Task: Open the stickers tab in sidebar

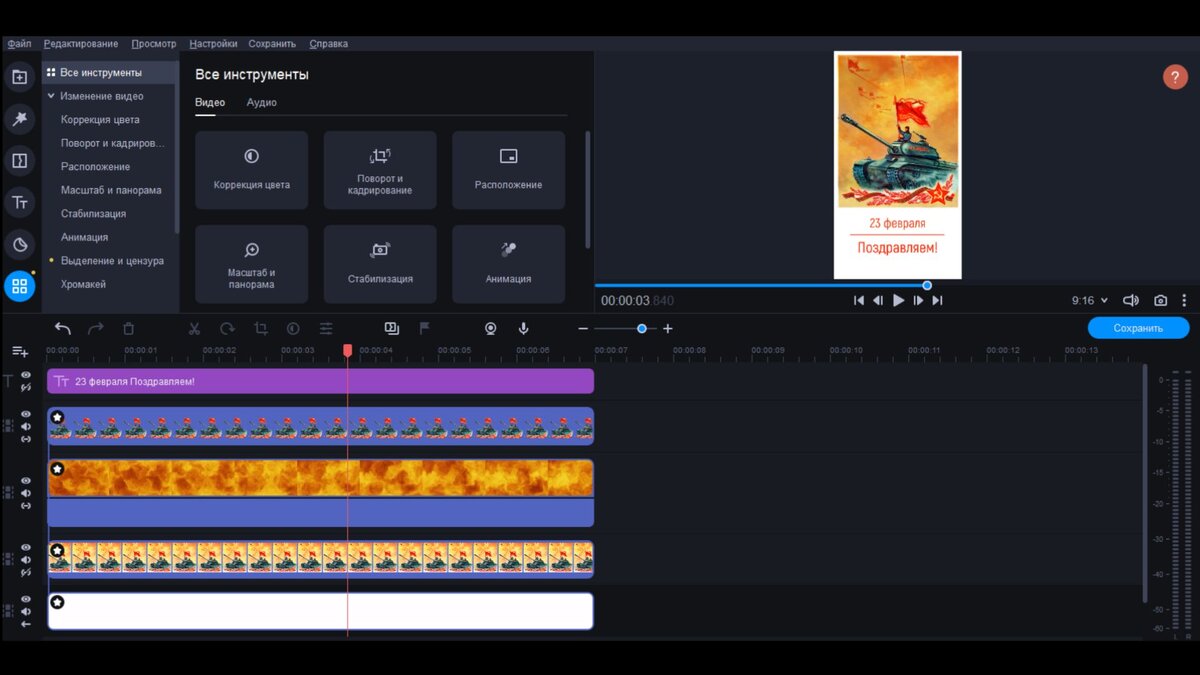Action: click(x=19, y=245)
